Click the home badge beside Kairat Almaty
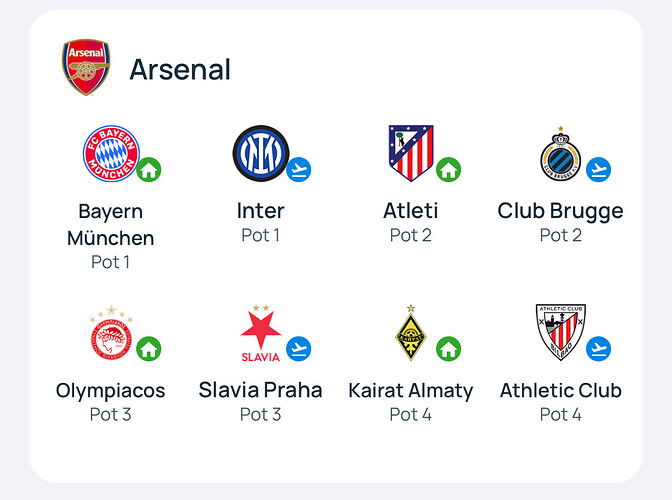This screenshot has width=672, height=500. [449, 349]
